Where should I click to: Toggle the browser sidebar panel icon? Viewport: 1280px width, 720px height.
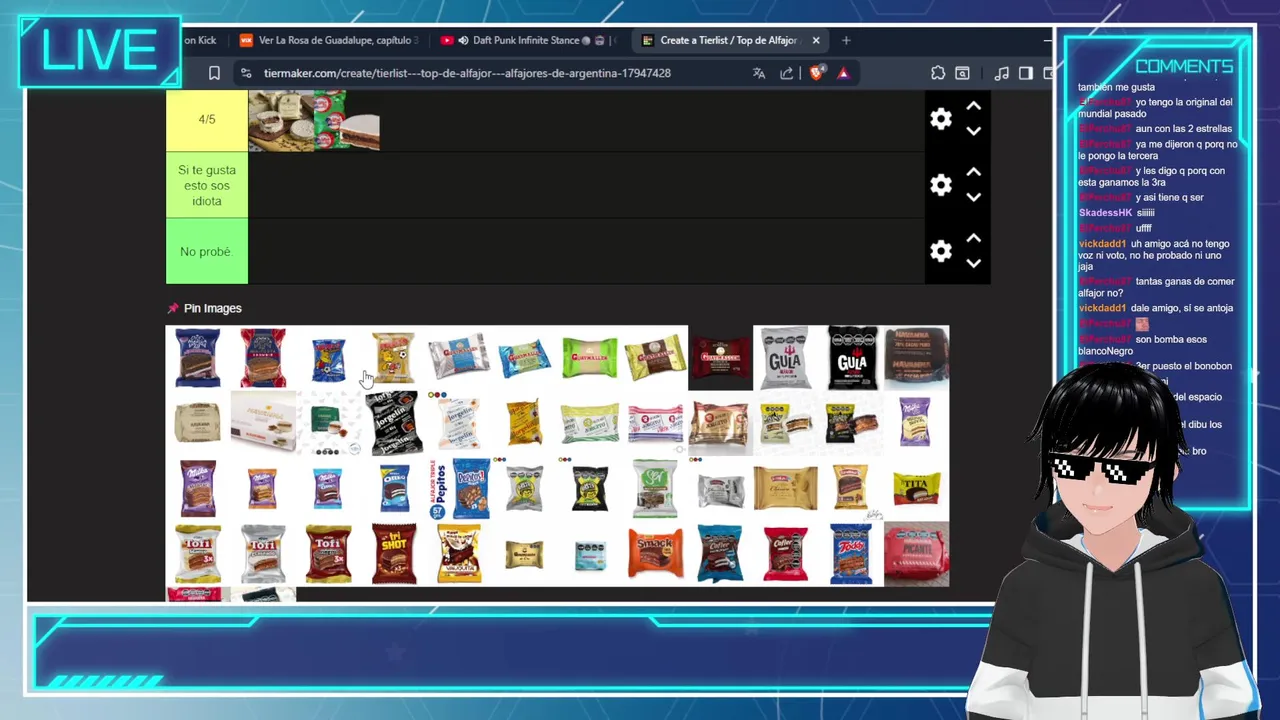1026,73
